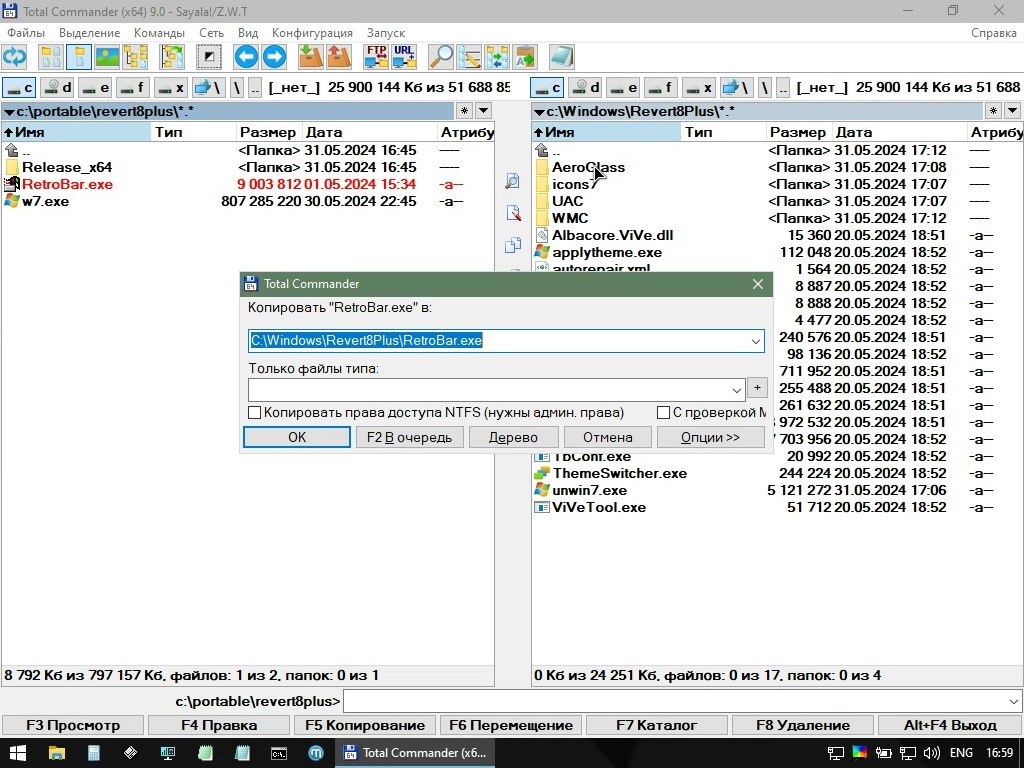Open left panel favorites asterisk button
The height and width of the screenshot is (768, 1024).
tap(464, 111)
